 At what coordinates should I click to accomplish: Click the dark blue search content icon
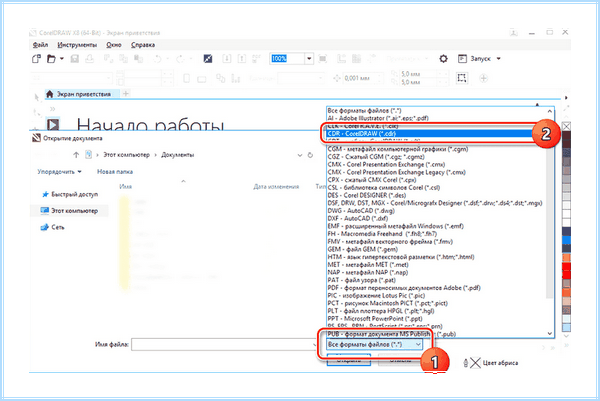(208, 59)
